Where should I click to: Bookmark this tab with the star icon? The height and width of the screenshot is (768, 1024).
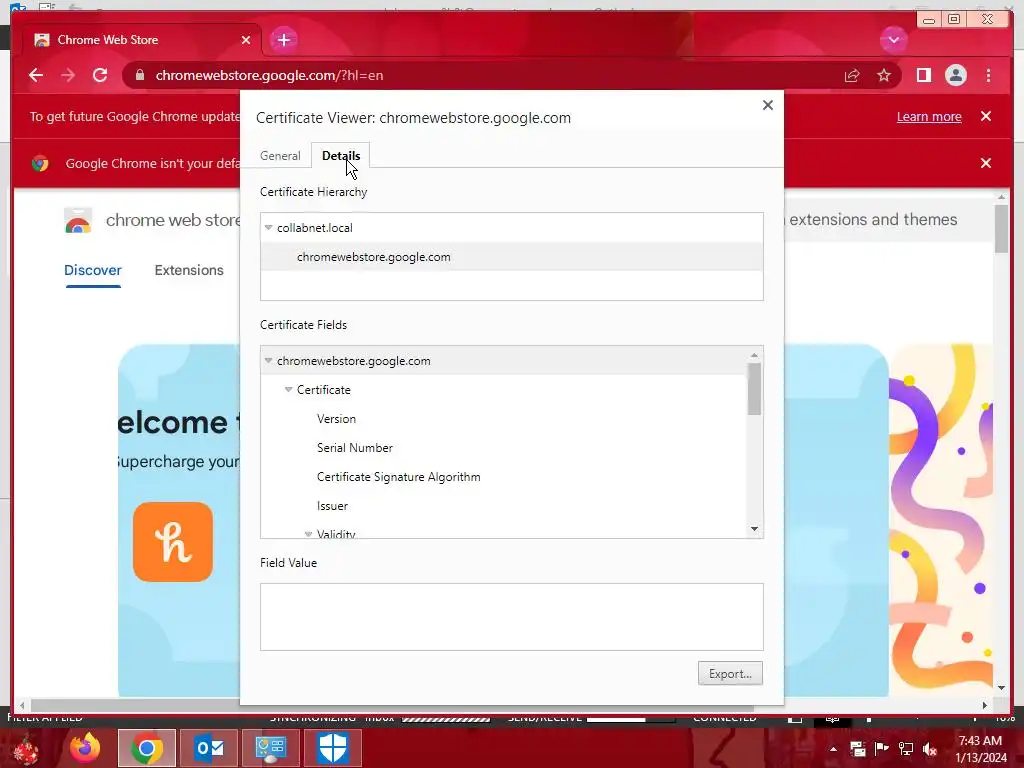[x=884, y=76]
